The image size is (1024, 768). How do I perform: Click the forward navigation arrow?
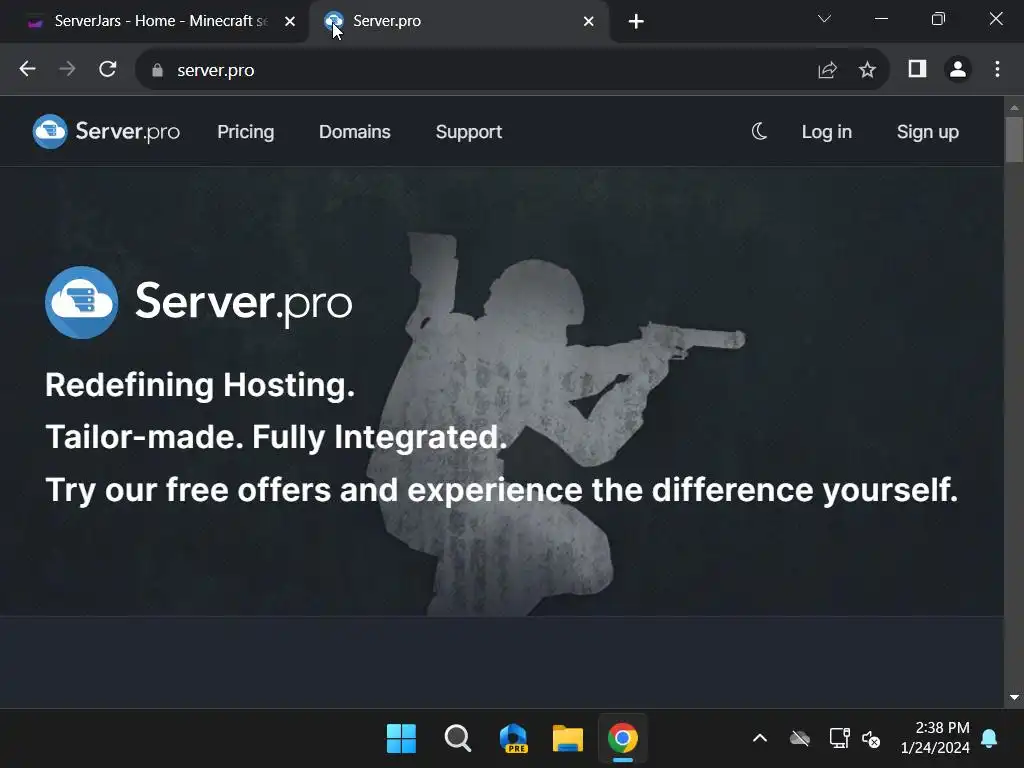click(x=67, y=69)
